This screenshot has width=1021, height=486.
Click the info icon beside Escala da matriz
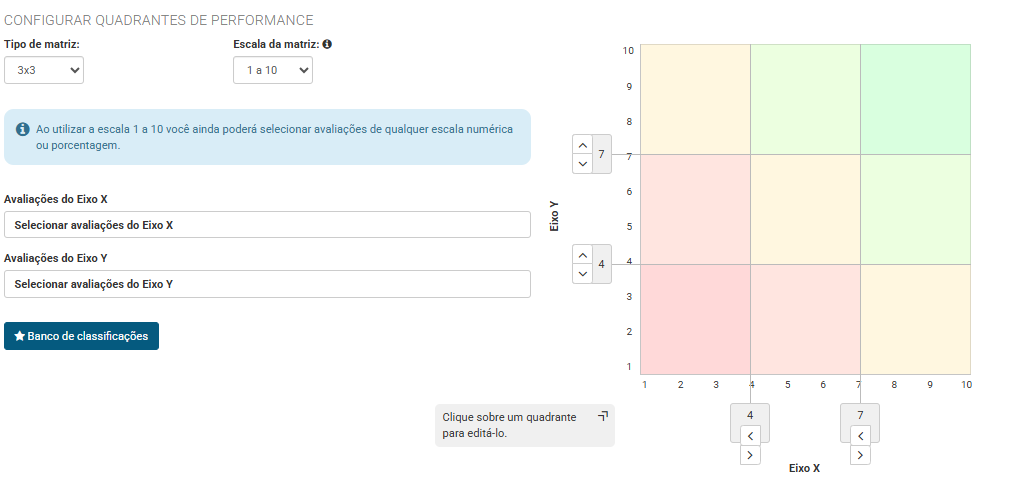tap(327, 45)
